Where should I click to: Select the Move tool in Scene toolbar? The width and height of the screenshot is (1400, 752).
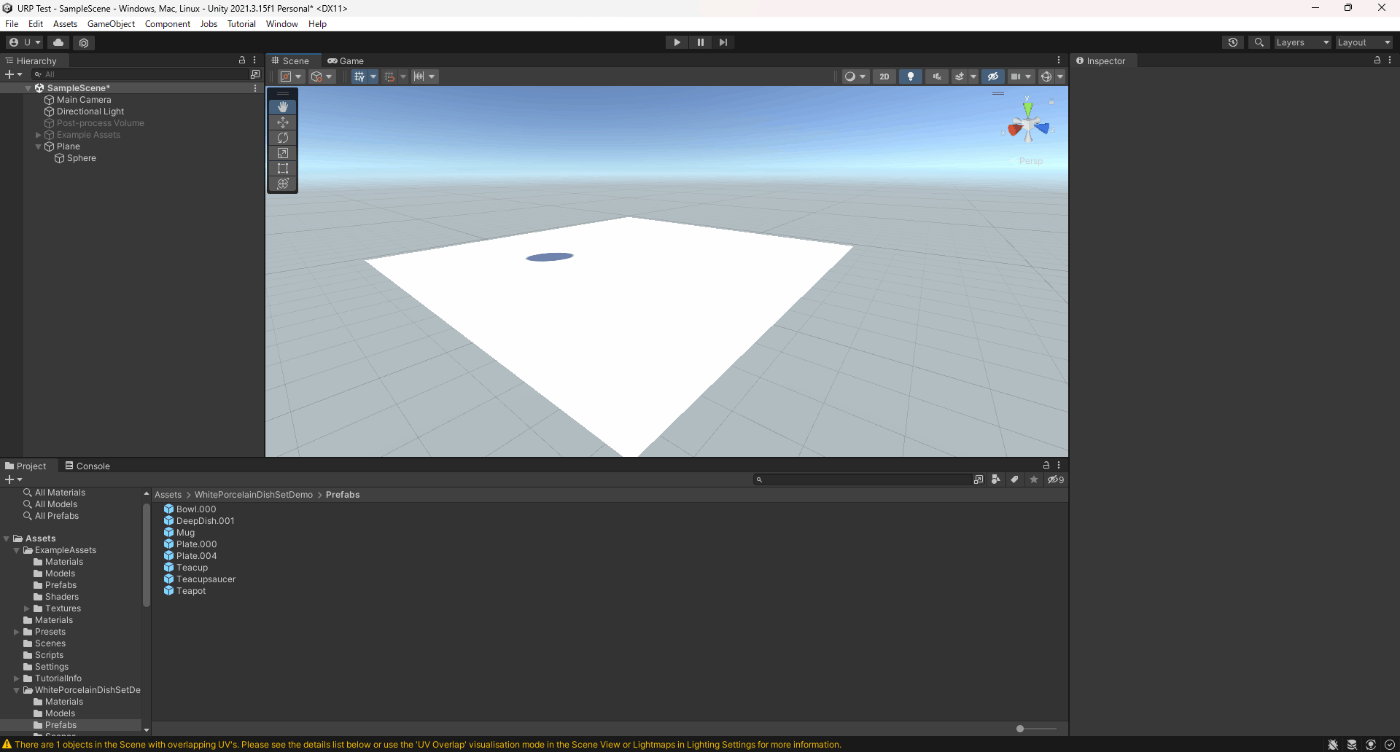coord(283,122)
